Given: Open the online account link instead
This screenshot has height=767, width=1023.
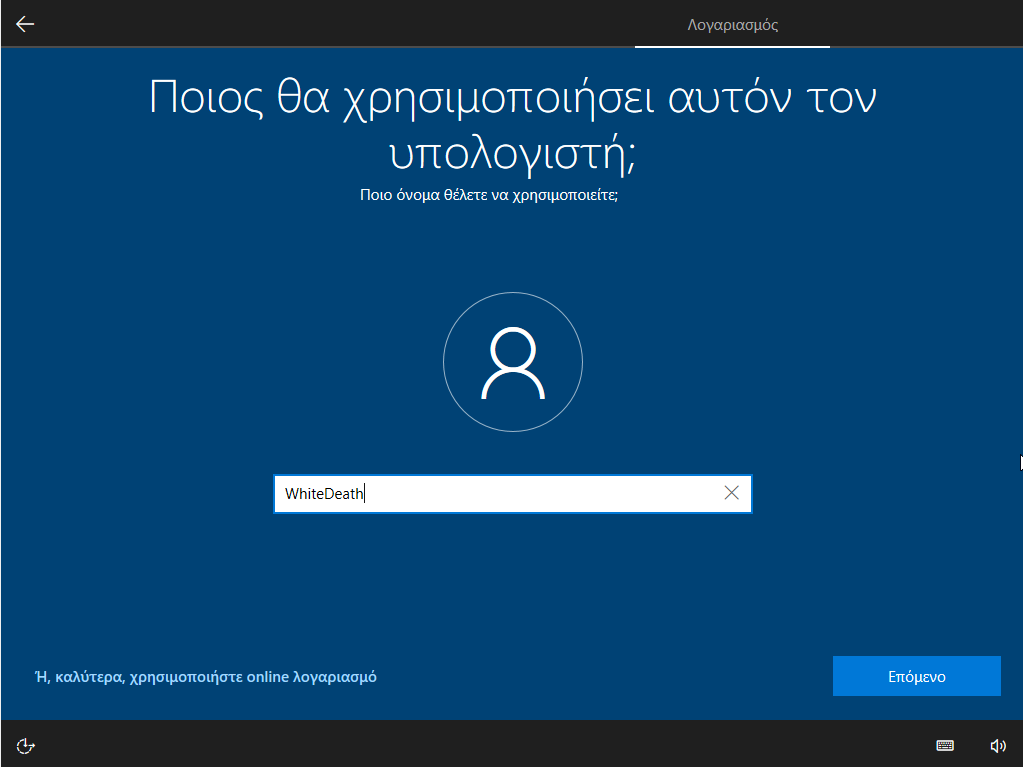Looking at the screenshot, I should click(x=206, y=677).
